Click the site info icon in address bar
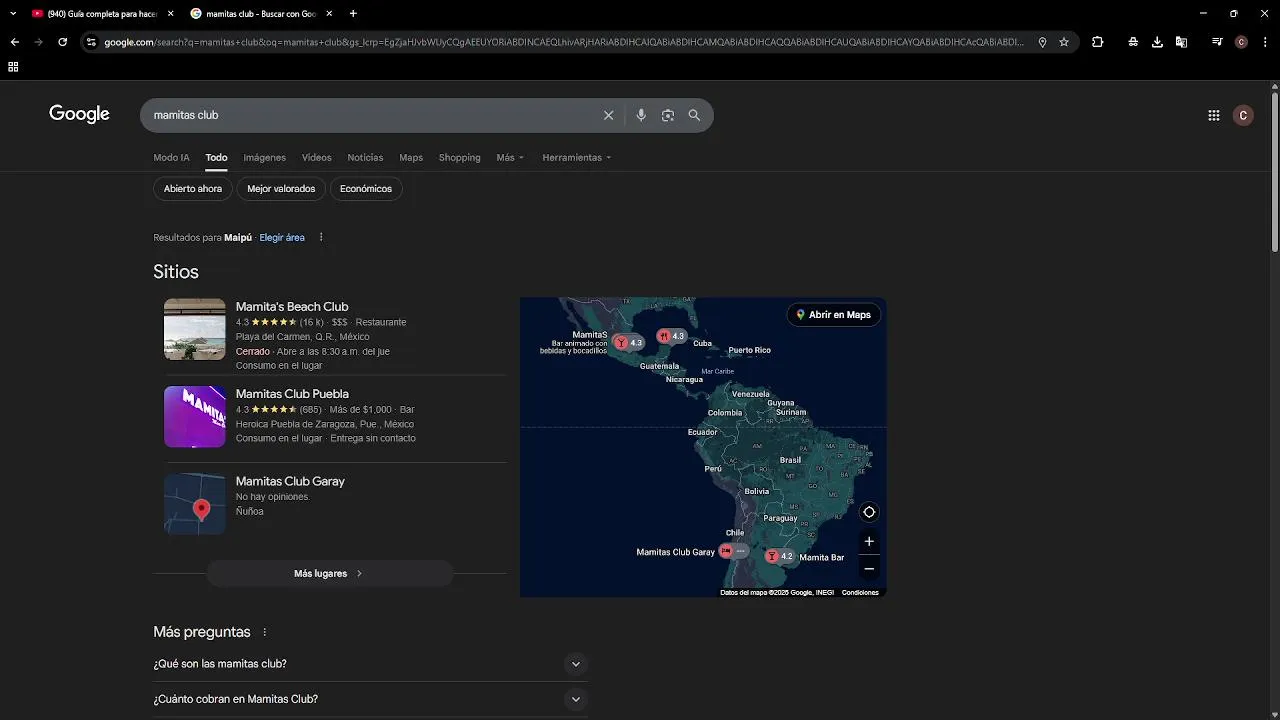Screen dimensions: 1280x720 91,42
